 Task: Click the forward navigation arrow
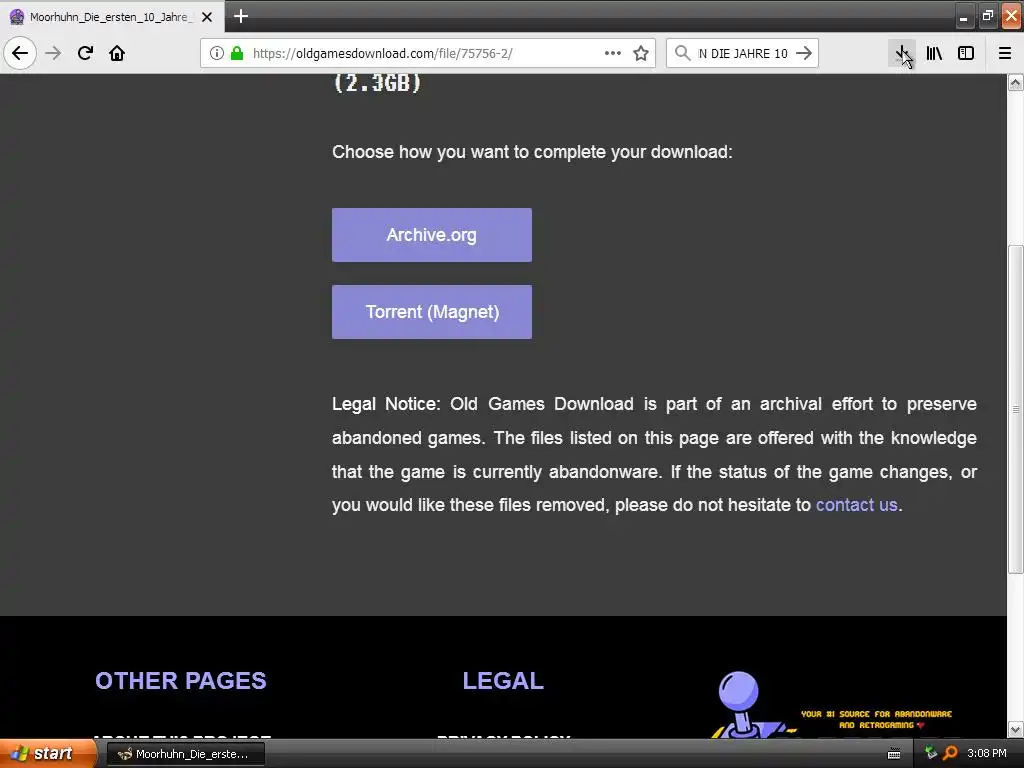[x=53, y=53]
